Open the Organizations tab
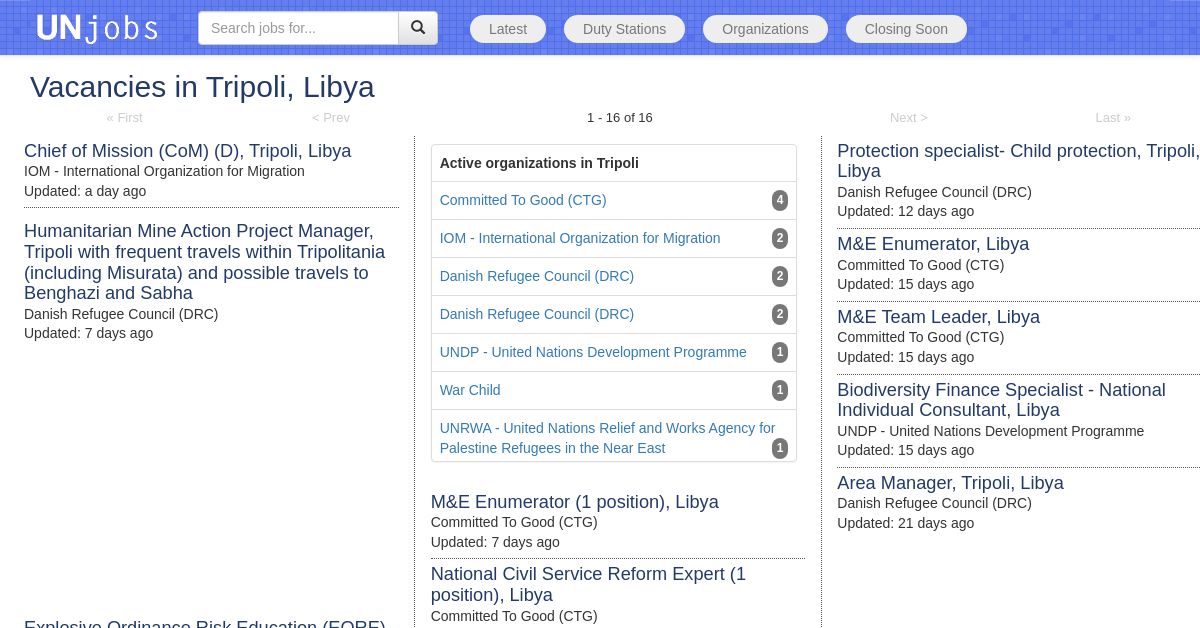1200x628 pixels. pos(765,29)
